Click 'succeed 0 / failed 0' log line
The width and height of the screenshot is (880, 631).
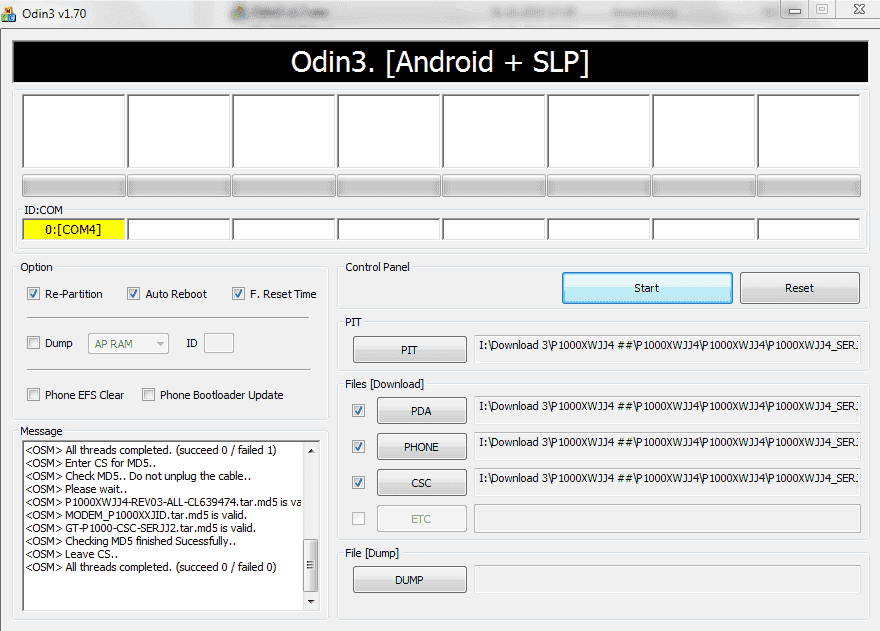tap(151, 567)
